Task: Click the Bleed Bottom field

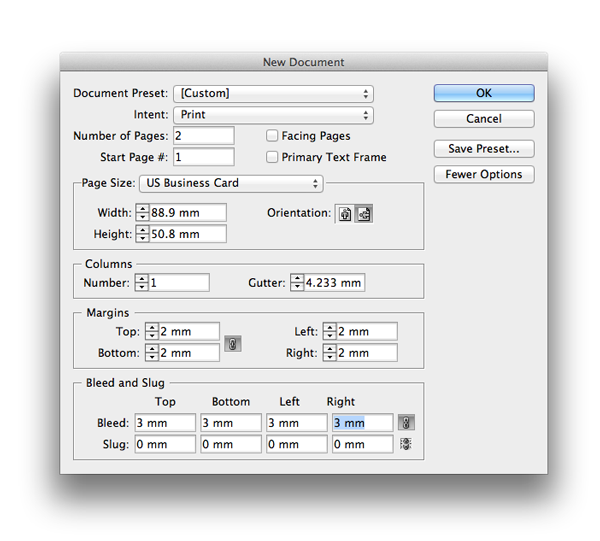Action: pos(231,423)
